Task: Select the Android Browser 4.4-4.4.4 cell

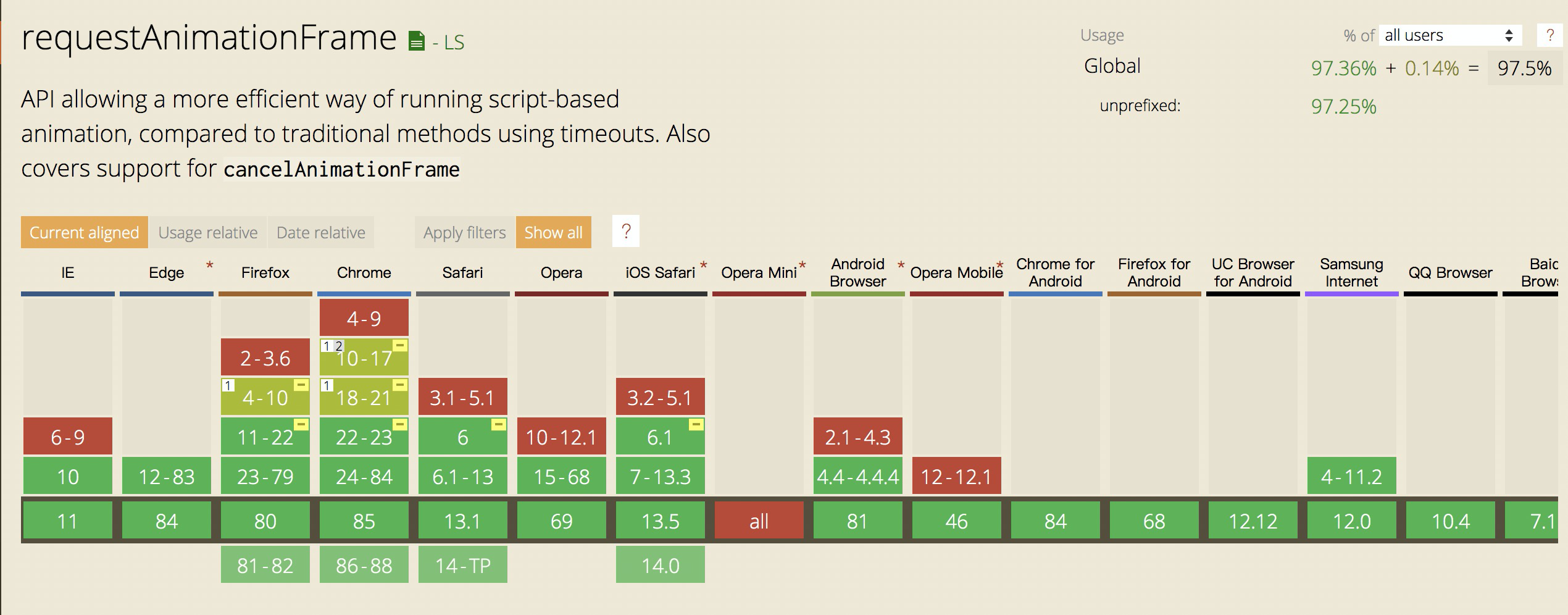Action: 858,476
